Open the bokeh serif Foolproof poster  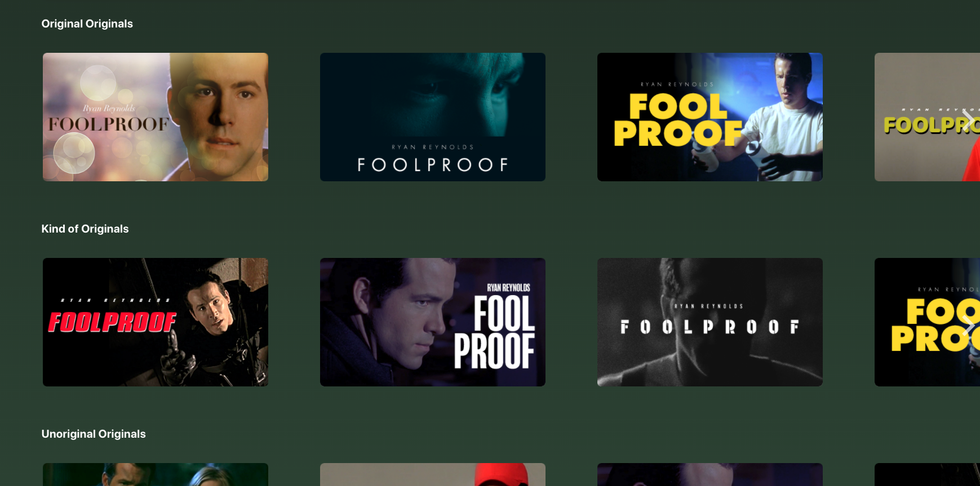point(155,117)
